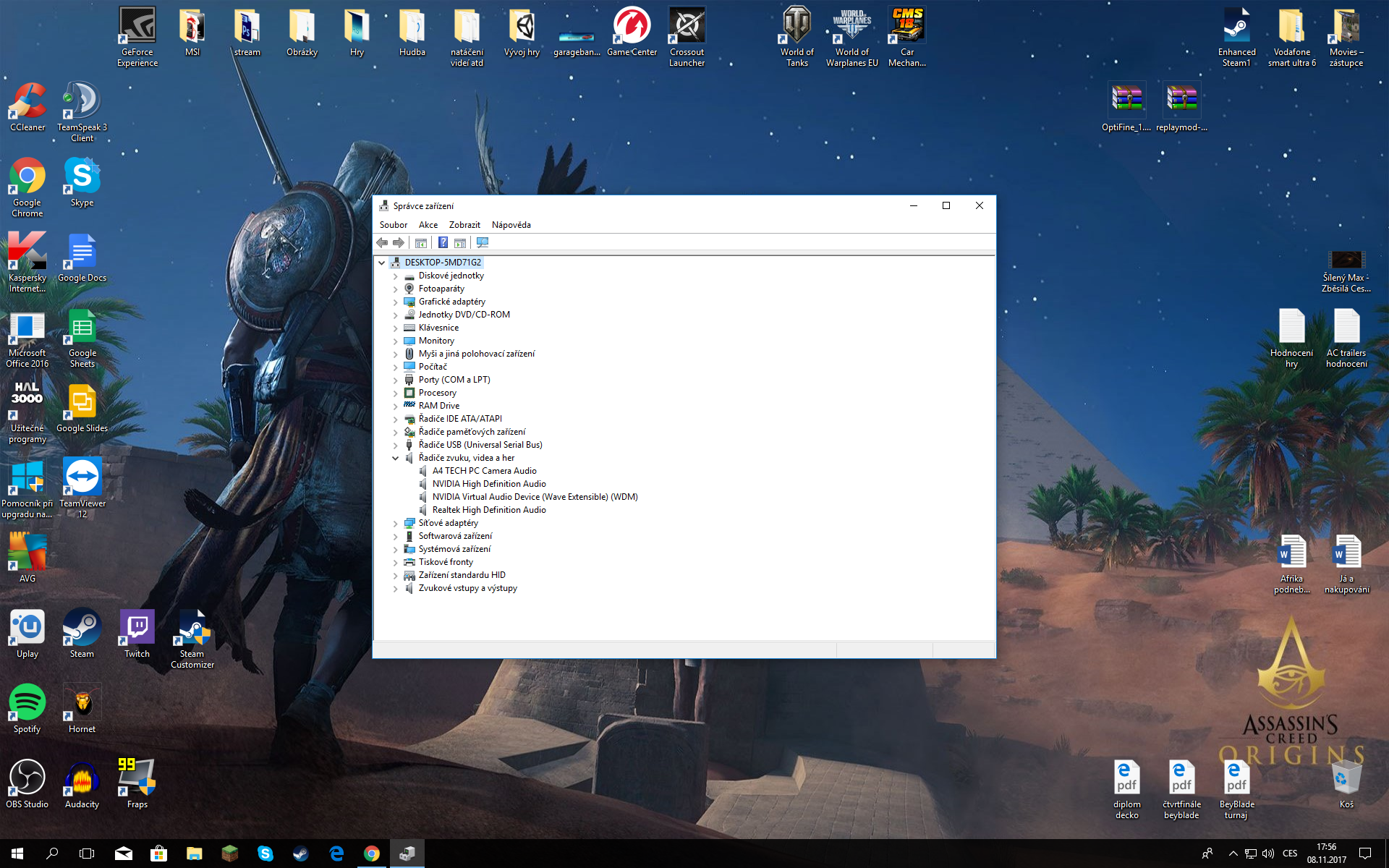Click the Google Sheets desktop icon
This screenshot has width=1389, height=868.
[82, 338]
